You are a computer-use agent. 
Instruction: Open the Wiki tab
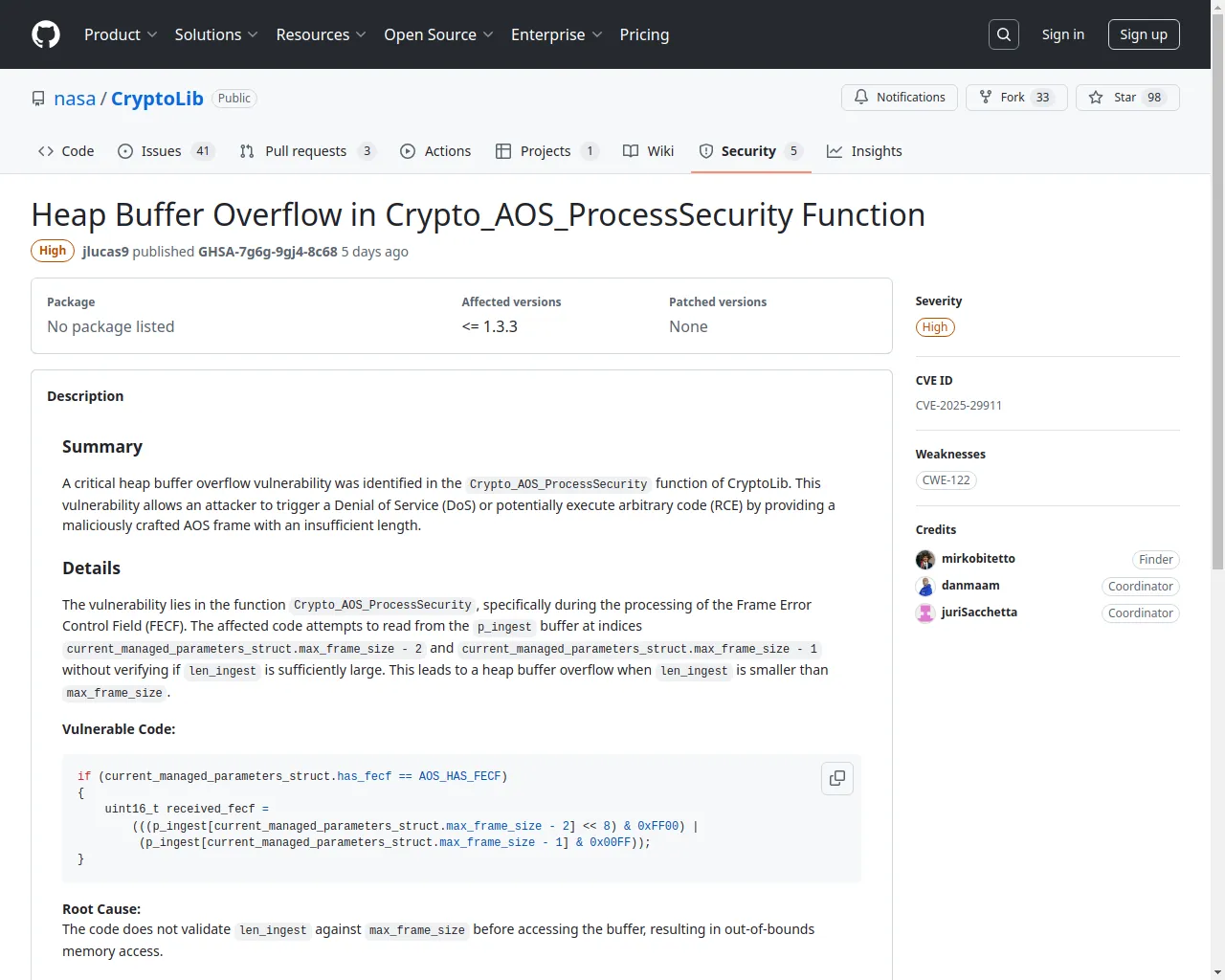(649, 151)
